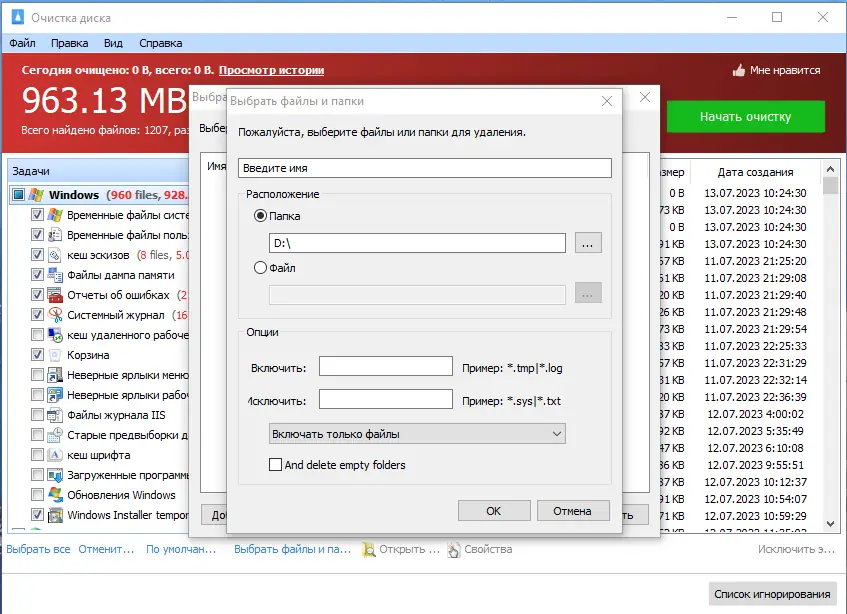The image size is (847, 614).
Task: Click the old prefetch data icon
Action: coord(55,435)
